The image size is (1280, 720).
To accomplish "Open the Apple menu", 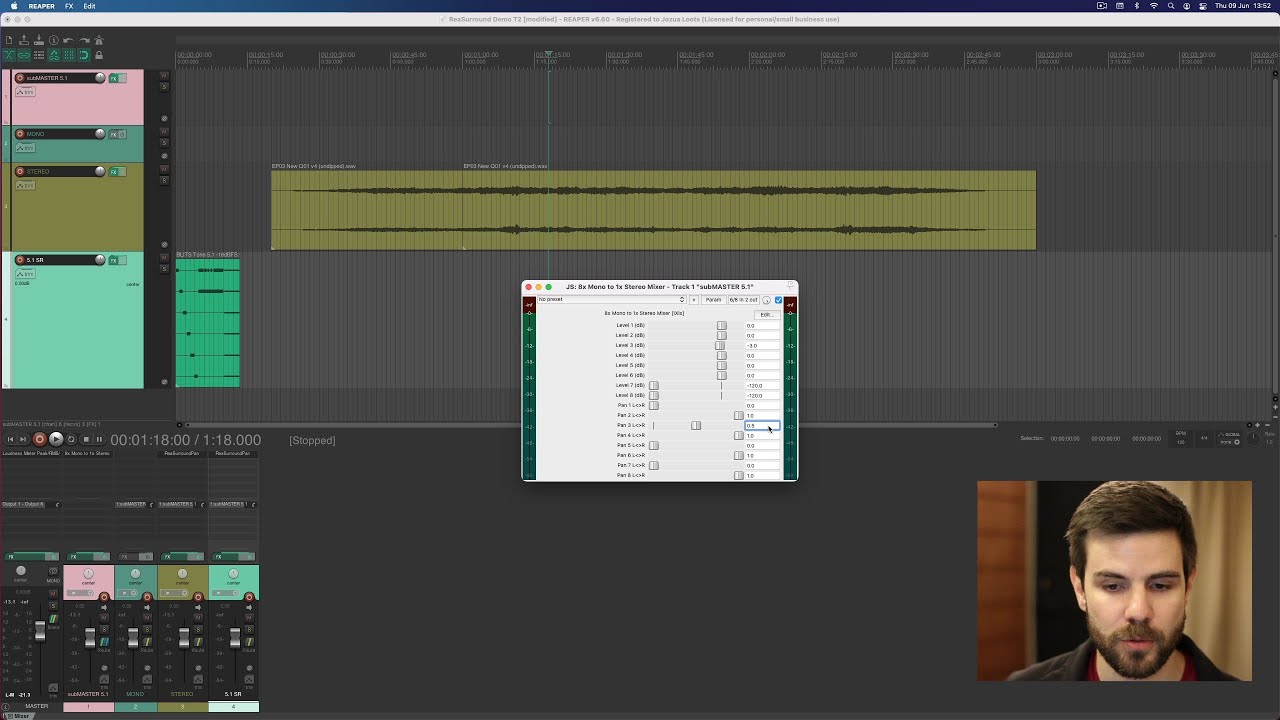I will pyautogui.click(x=12, y=6).
